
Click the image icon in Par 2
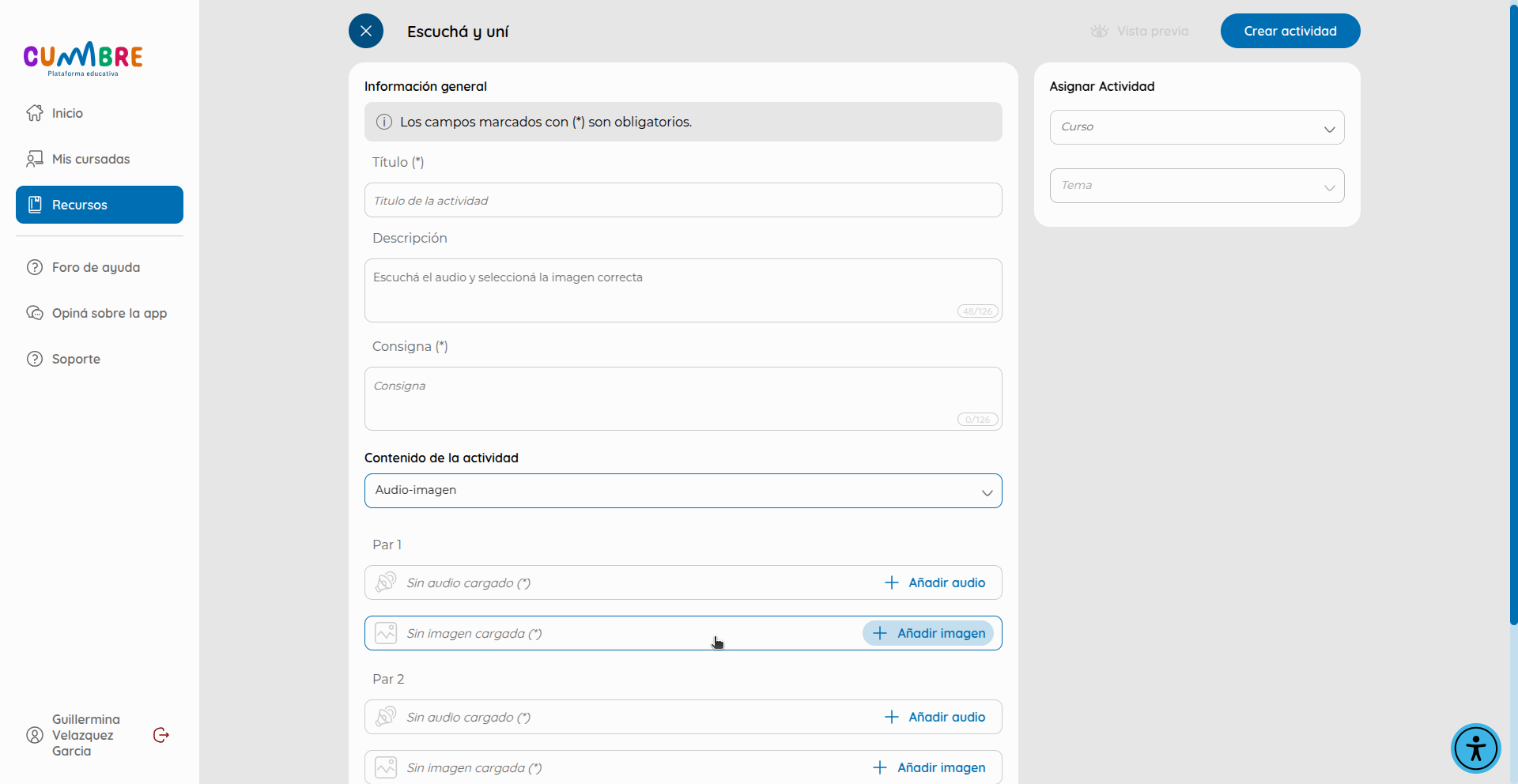386,767
